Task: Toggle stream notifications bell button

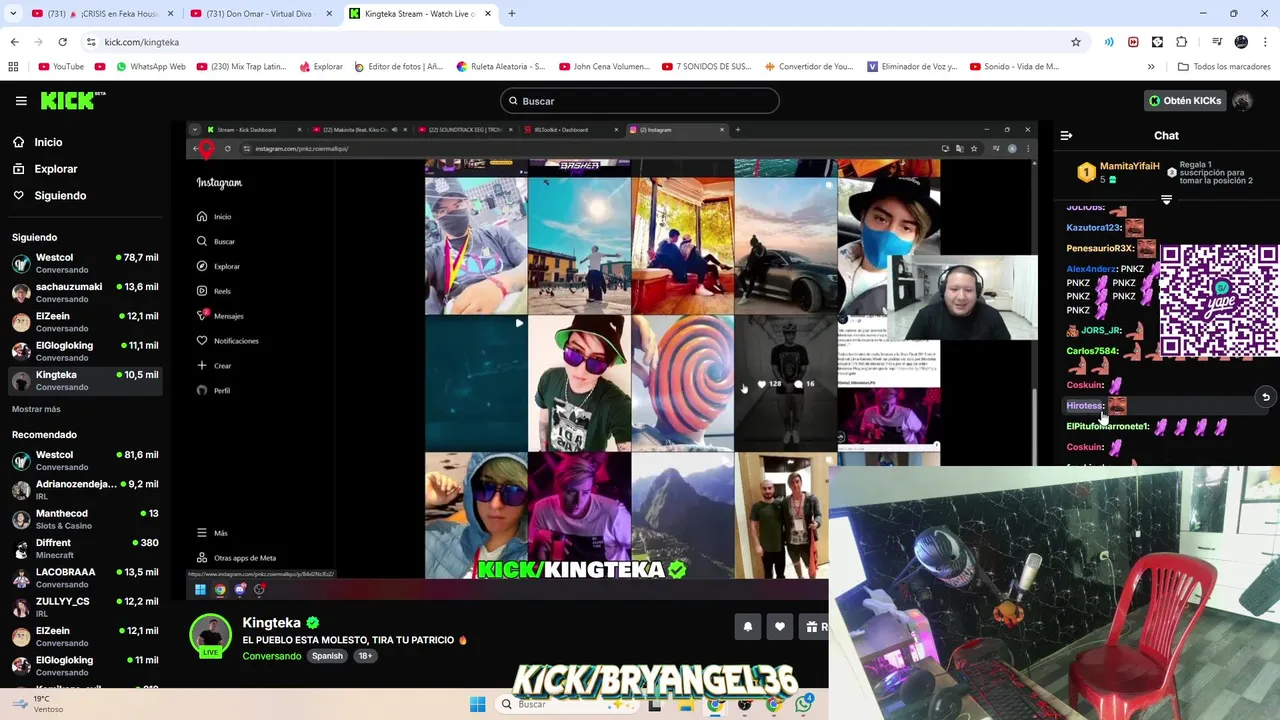Action: click(747, 627)
